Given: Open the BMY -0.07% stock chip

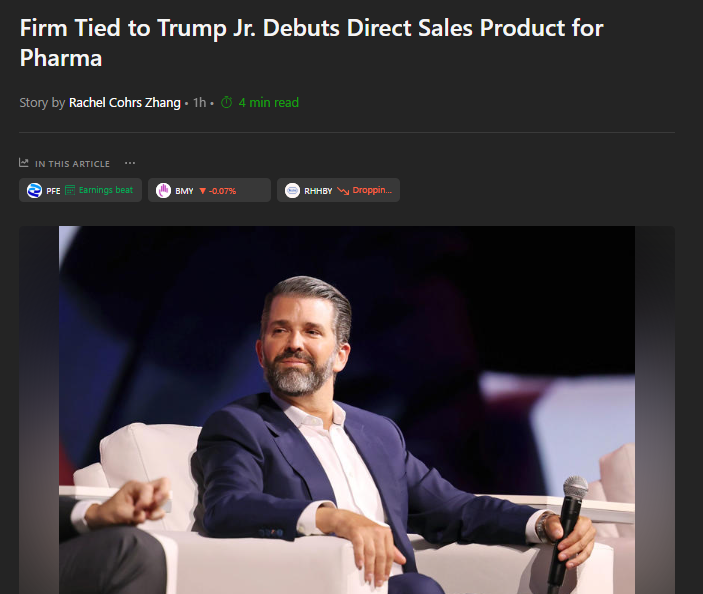Looking at the screenshot, I should (x=209, y=190).
